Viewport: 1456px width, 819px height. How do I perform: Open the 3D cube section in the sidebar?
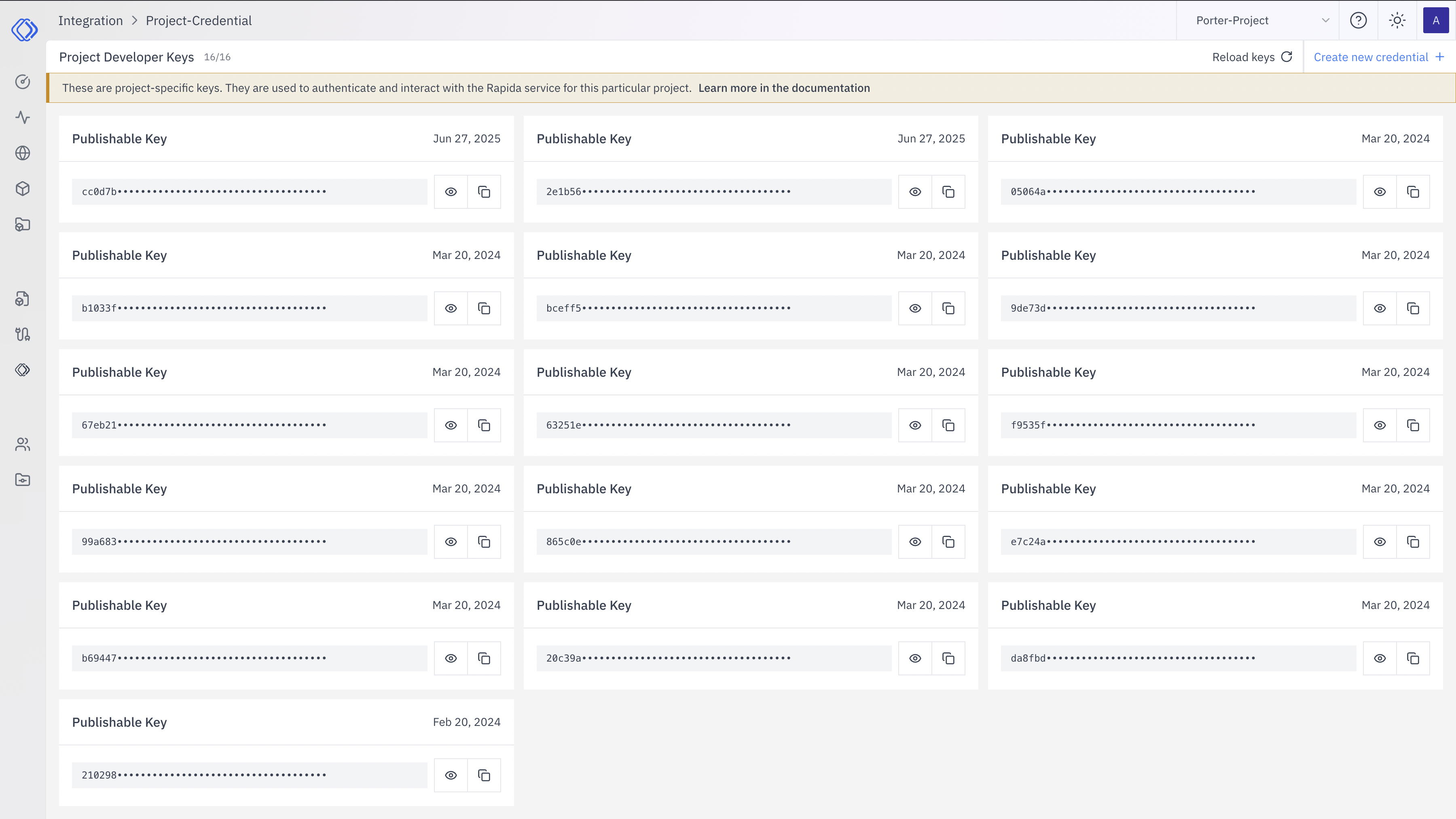[x=23, y=188]
